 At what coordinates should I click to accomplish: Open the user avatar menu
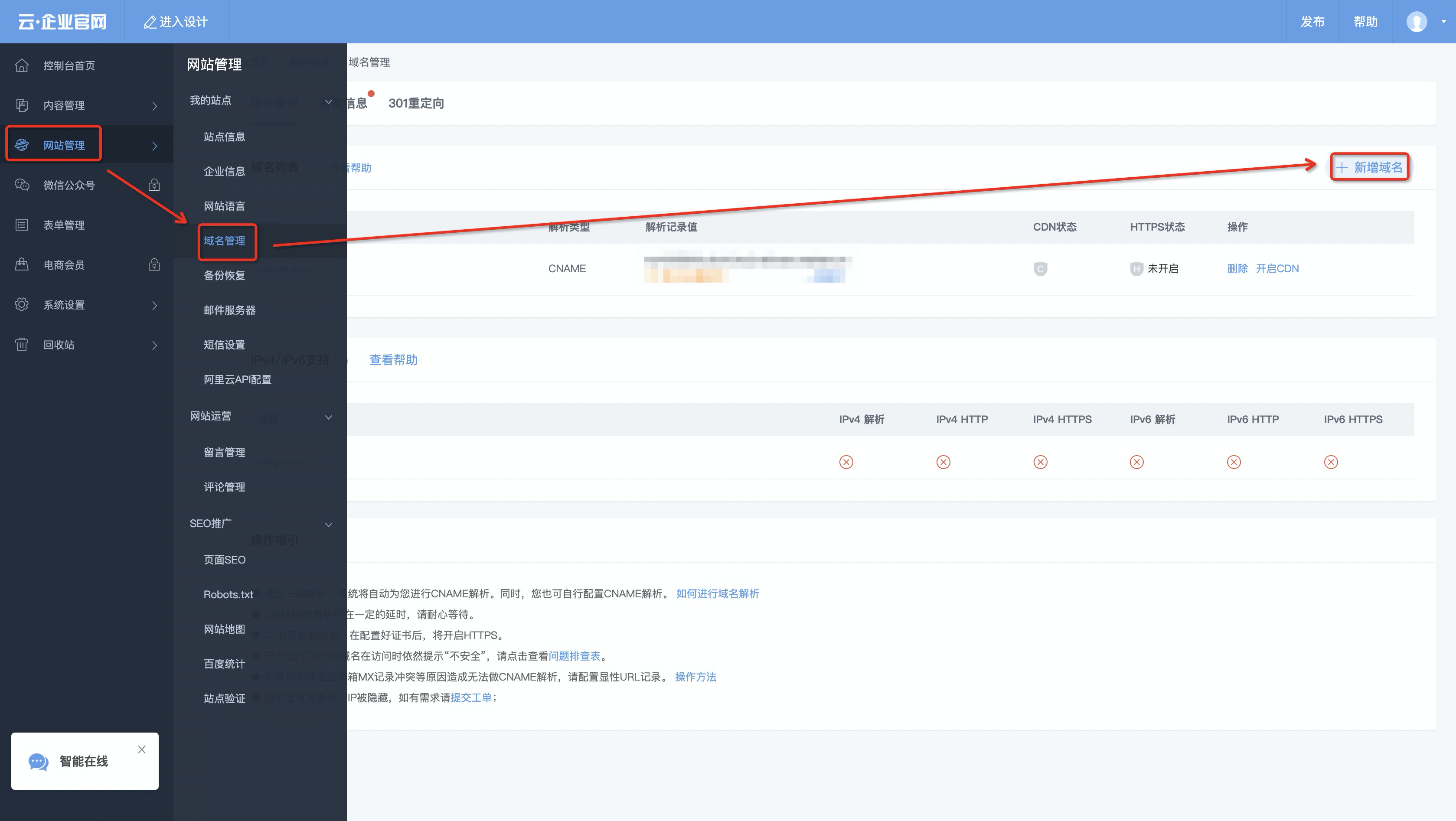pos(1417,22)
